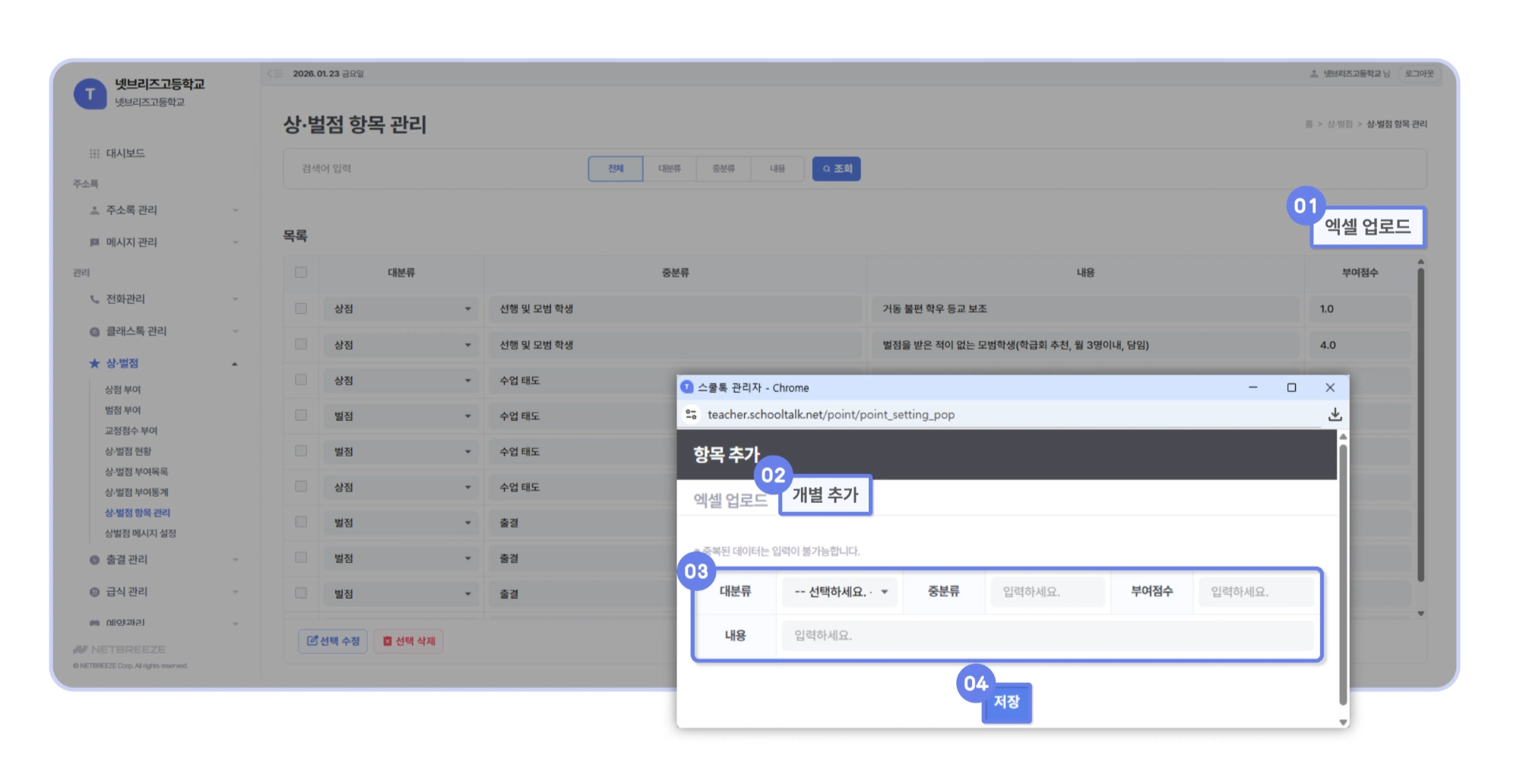The height and width of the screenshot is (784, 1520).
Task: Expand the 전화관리 menu chevron
Action: pos(236,299)
